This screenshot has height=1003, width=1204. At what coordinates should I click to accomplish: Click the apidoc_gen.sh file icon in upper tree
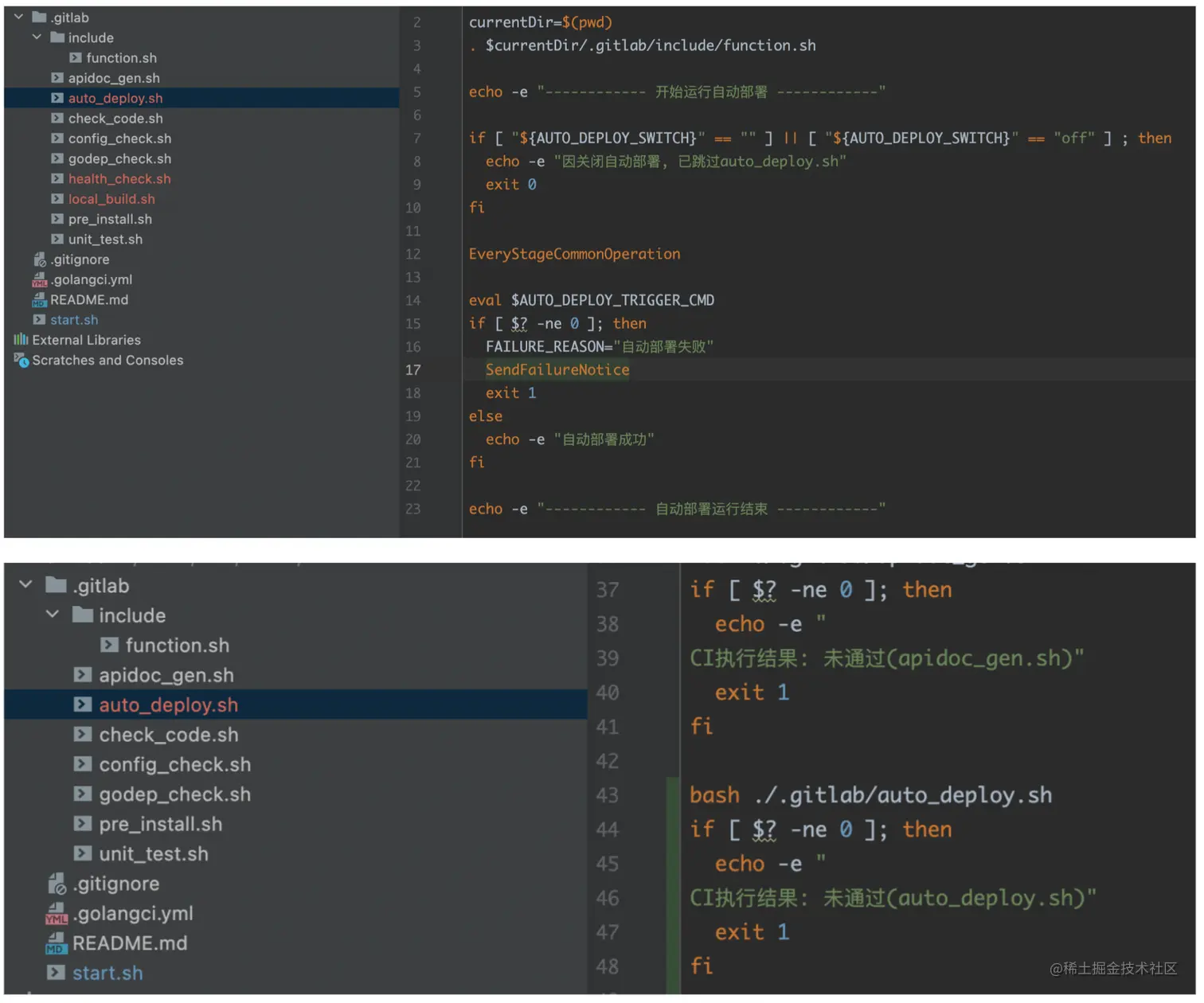57,78
